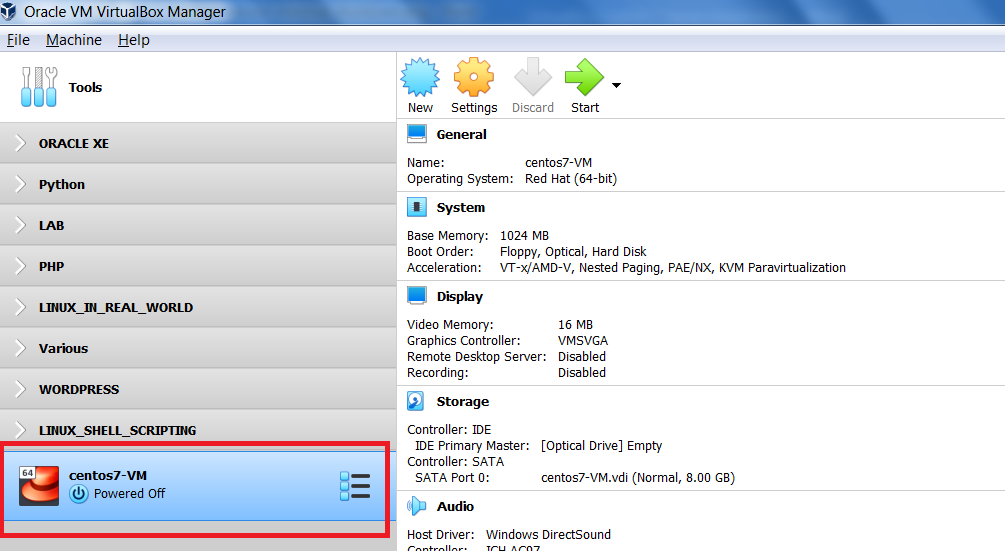Click the Storage section icon
The image size is (1005, 551).
(x=417, y=401)
